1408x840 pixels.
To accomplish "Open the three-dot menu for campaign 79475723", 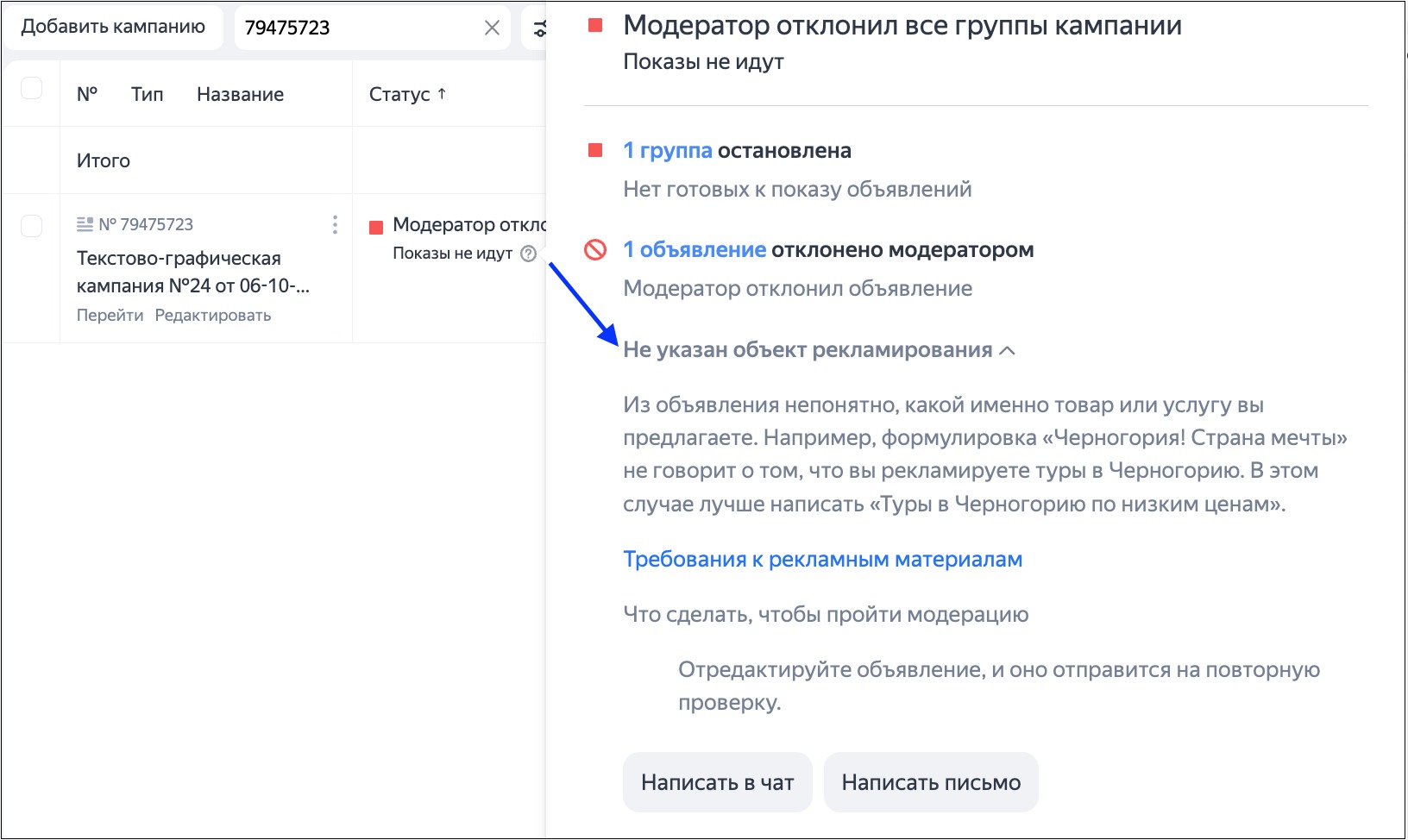I will point(335,225).
